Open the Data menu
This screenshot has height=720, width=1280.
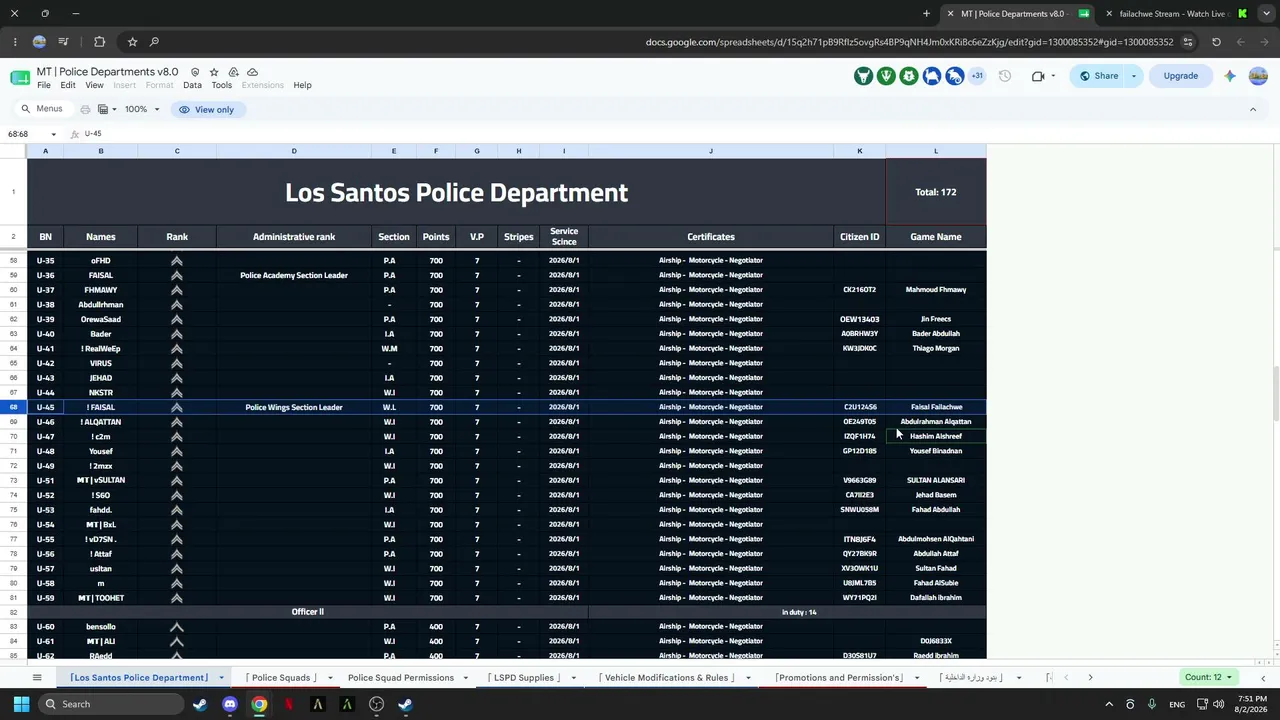[192, 85]
